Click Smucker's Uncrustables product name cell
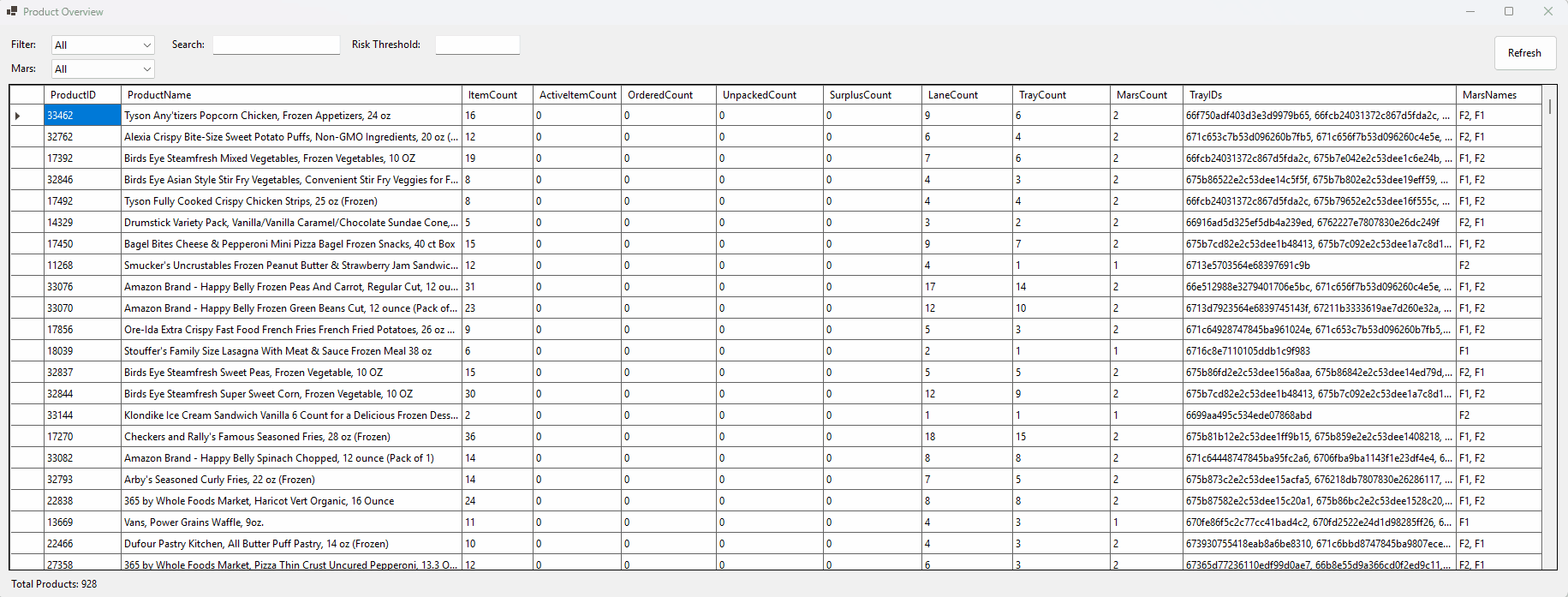Viewport: 1568px width, 597px height. point(291,266)
